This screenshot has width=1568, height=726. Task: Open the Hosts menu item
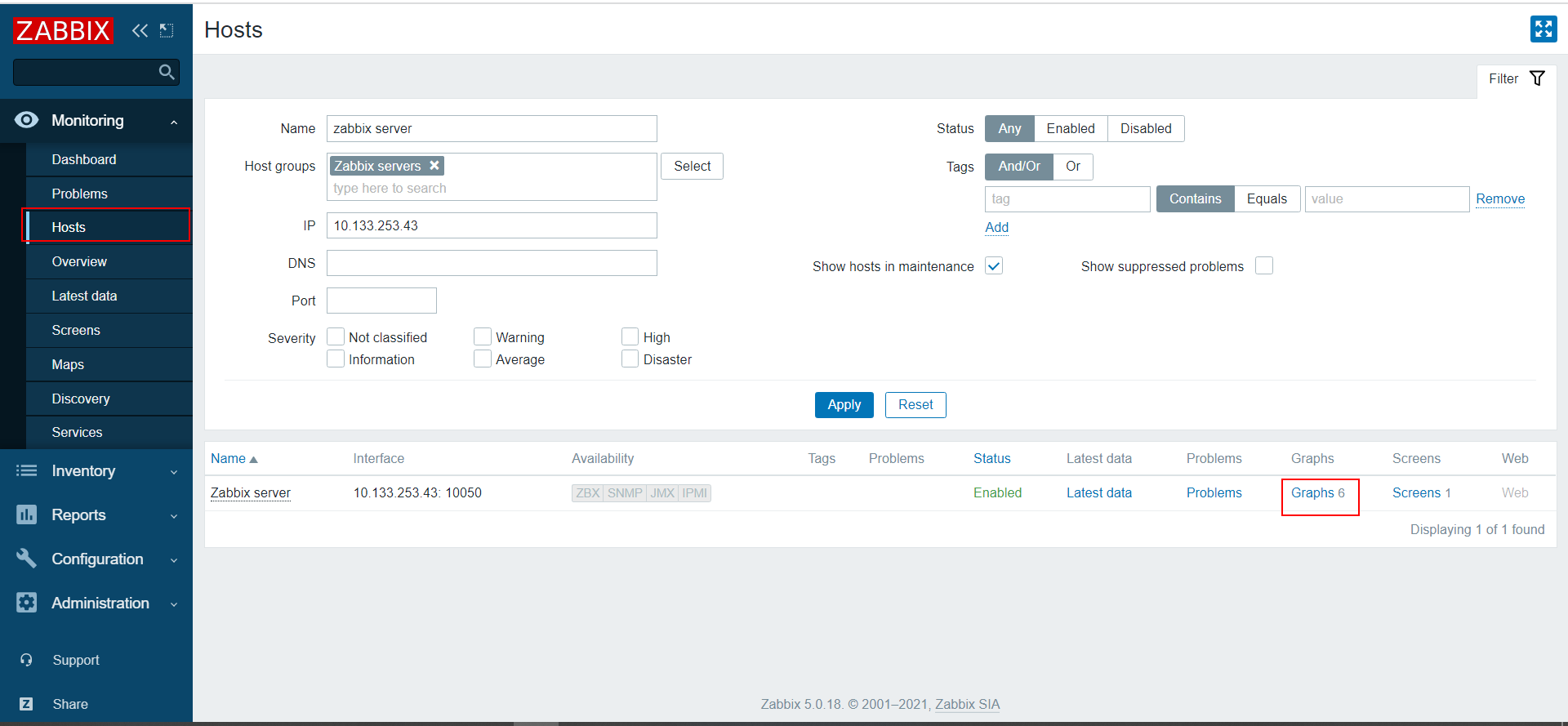click(x=109, y=227)
